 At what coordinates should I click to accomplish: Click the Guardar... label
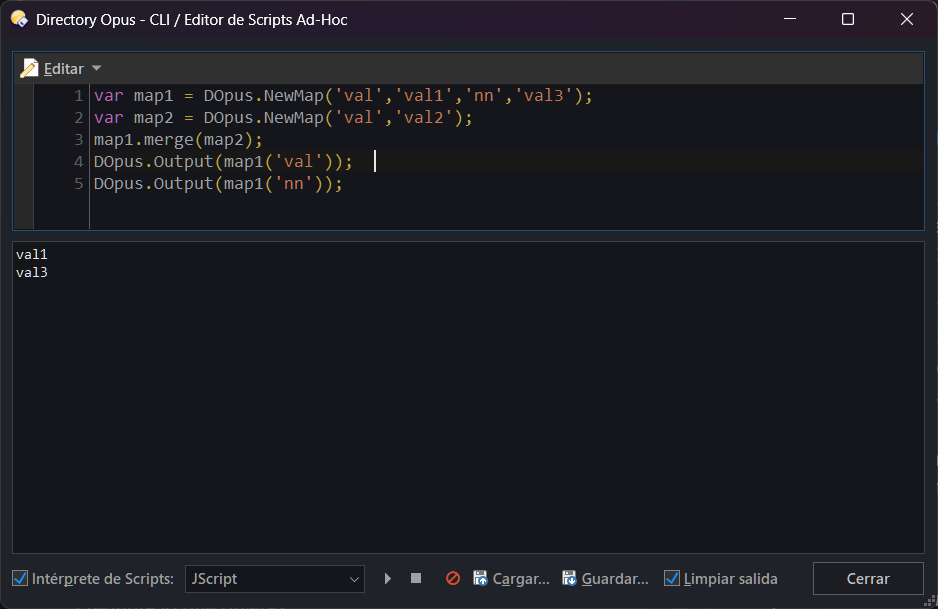[x=614, y=579]
